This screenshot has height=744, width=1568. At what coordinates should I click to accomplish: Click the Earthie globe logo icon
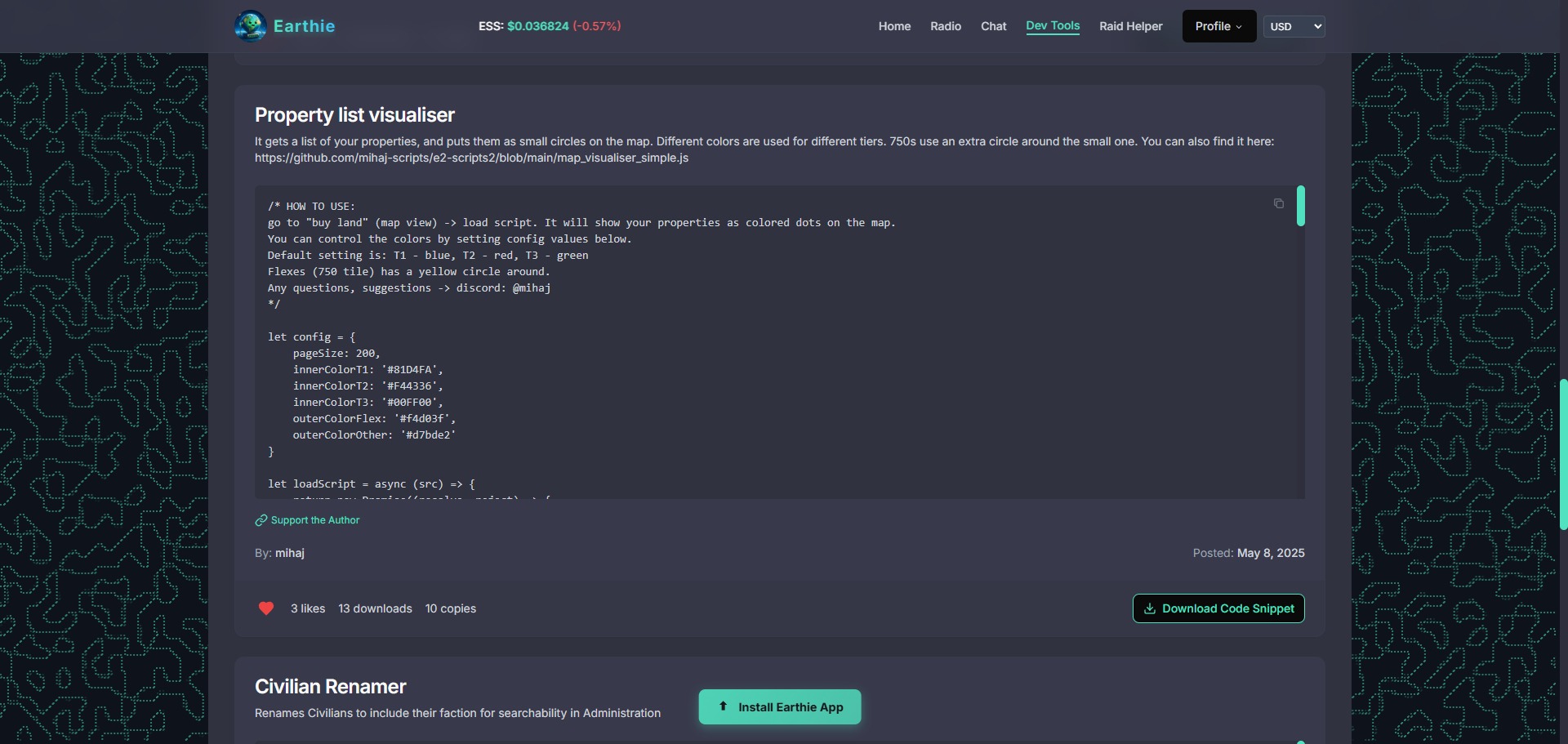(250, 26)
